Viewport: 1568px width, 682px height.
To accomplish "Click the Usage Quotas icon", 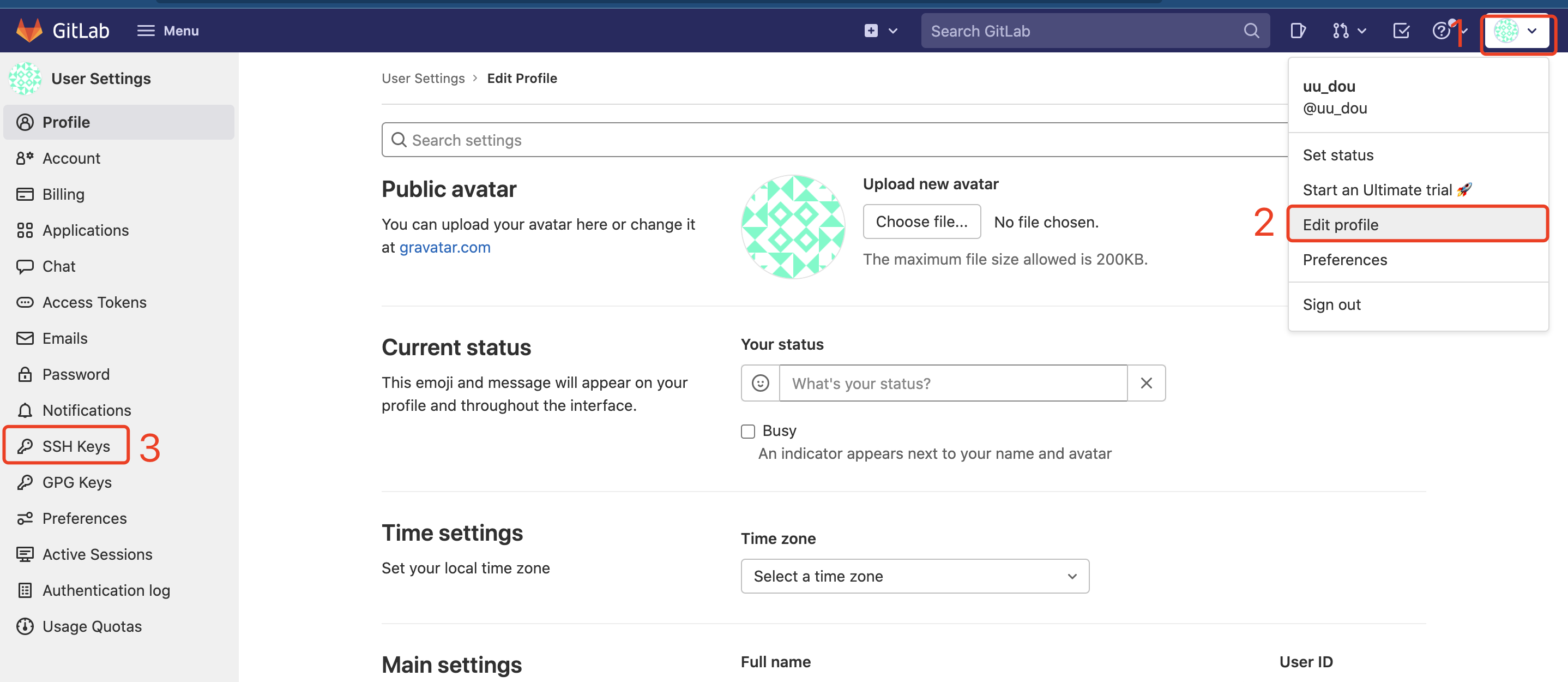I will (25, 626).
